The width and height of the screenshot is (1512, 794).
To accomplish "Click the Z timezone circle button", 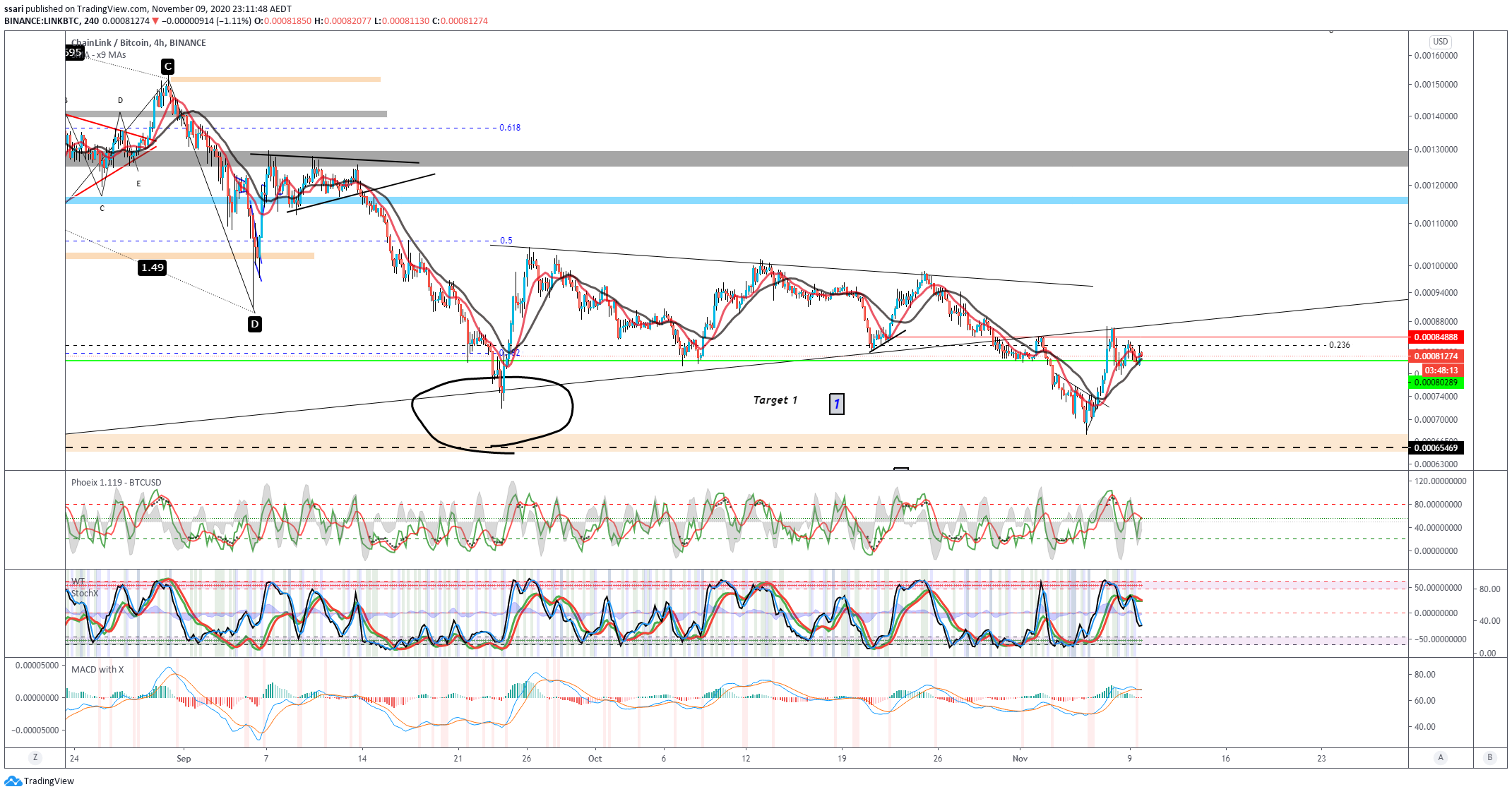I will 35,757.
